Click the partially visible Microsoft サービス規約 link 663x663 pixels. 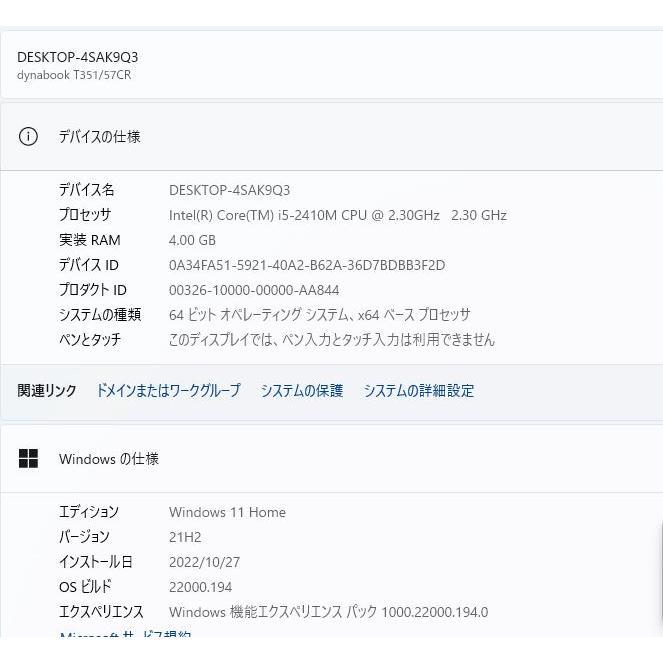pyautogui.click(x=125, y=635)
